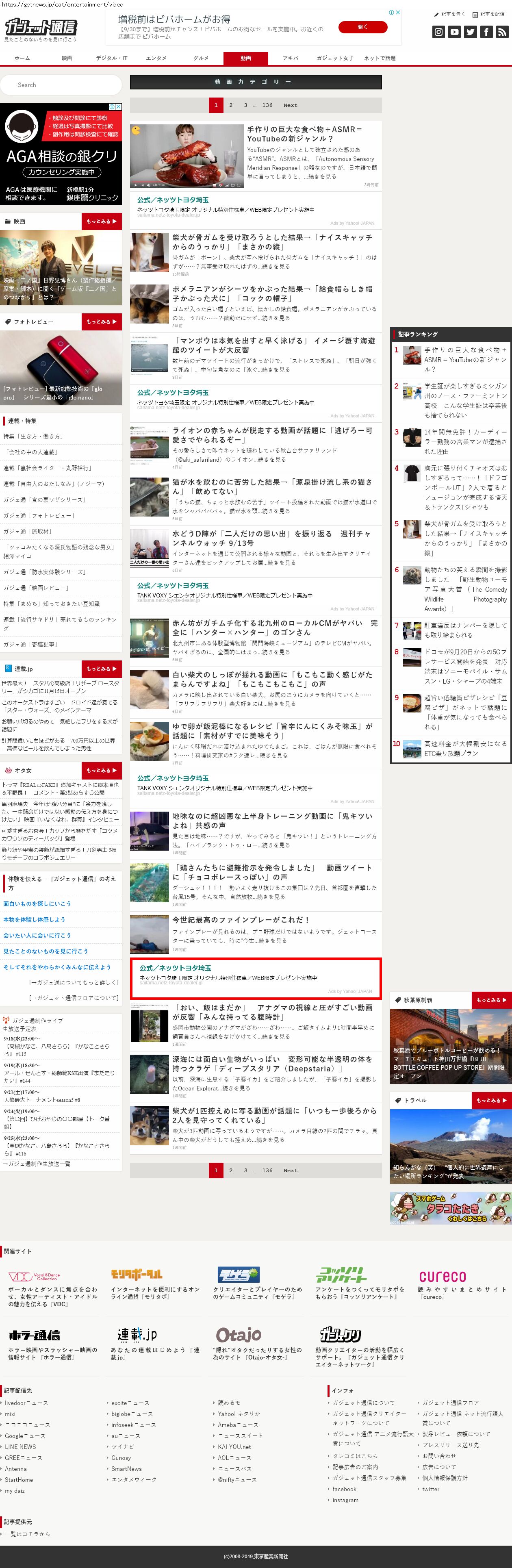The image size is (512, 1568).
Task: Go to page 136 in the bottom pagination
Action: pos(267,1170)
